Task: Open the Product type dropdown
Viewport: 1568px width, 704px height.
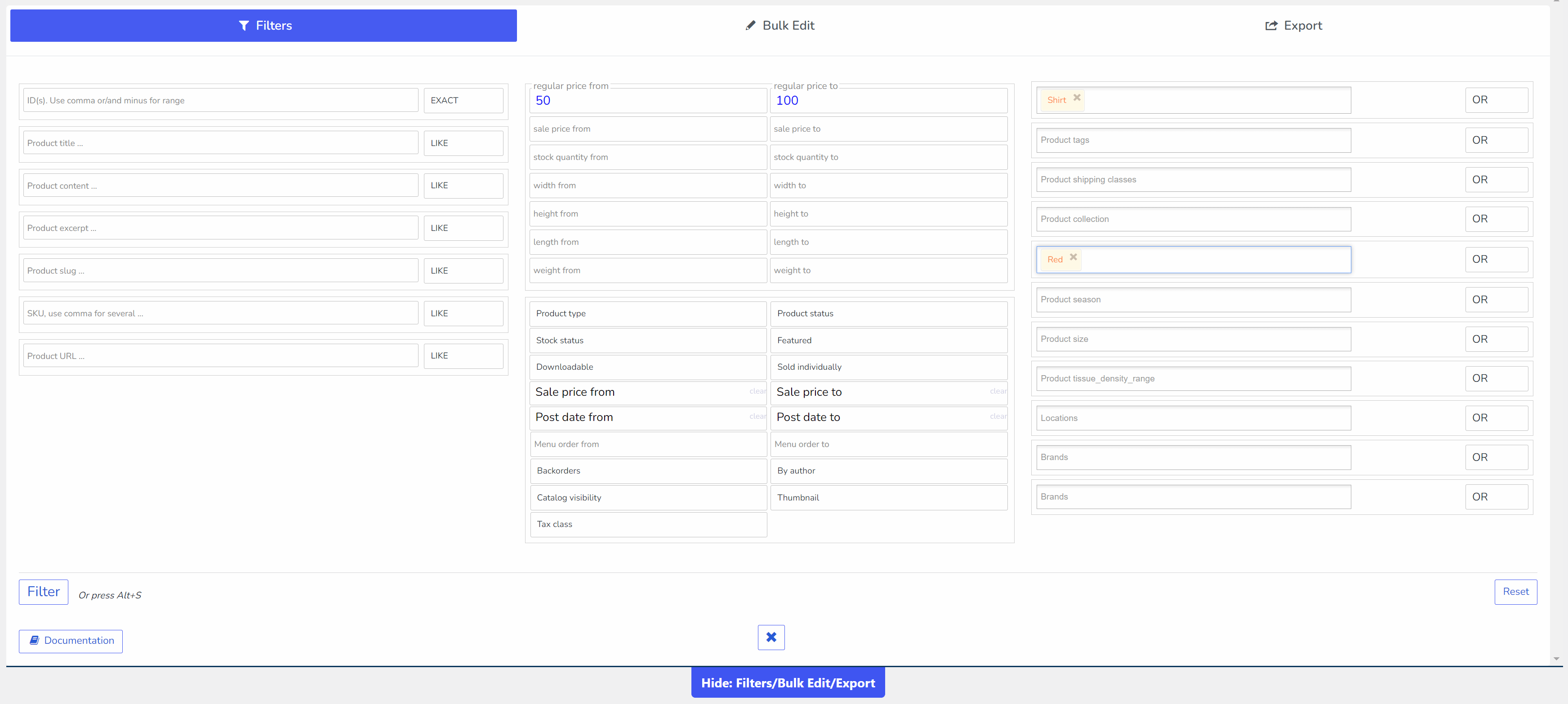Action: coord(648,313)
